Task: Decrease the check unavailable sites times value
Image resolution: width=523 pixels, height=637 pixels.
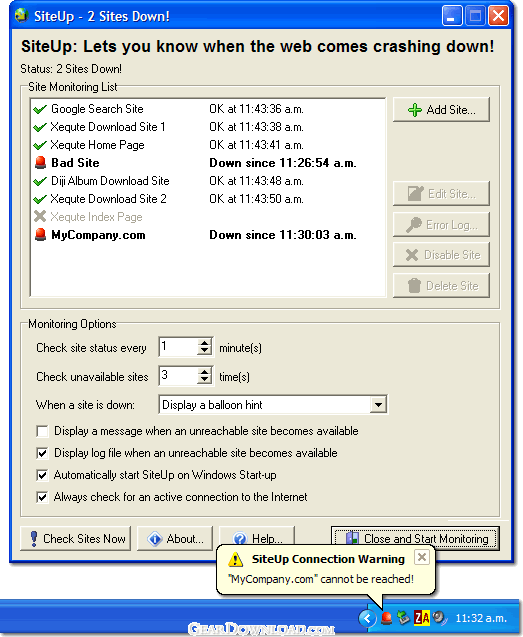Action: [x=204, y=380]
